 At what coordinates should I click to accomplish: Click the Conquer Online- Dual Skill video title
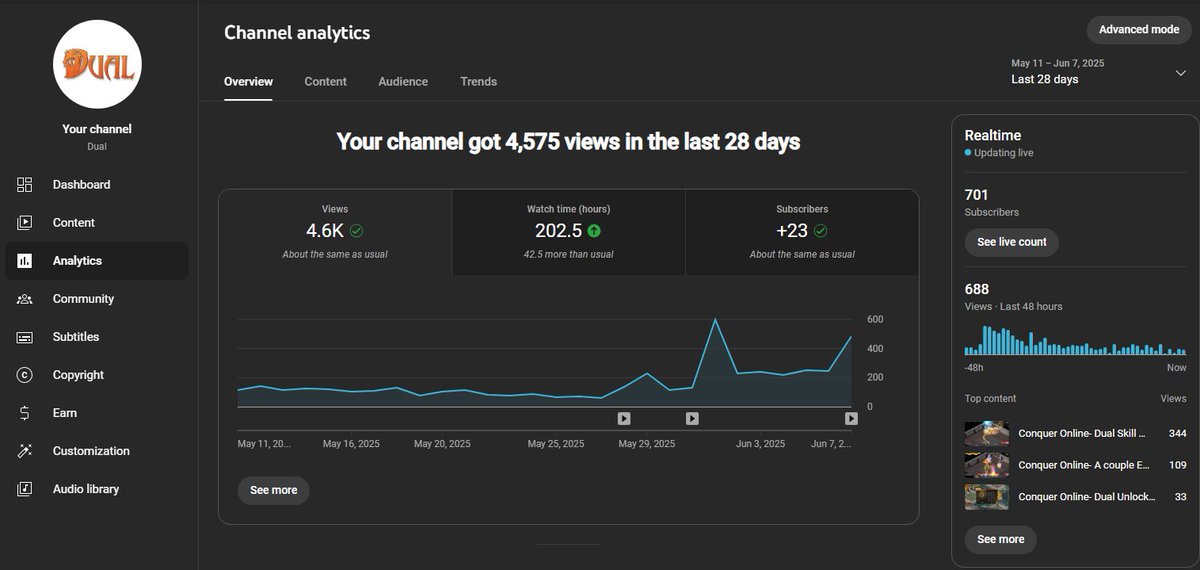tap(1082, 433)
